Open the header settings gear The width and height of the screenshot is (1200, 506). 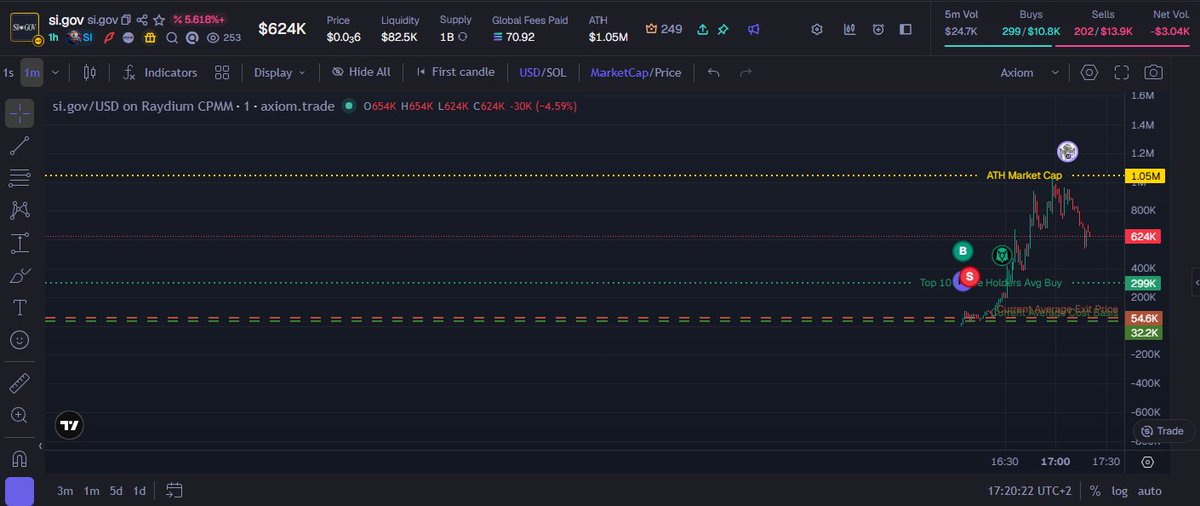coord(817,29)
